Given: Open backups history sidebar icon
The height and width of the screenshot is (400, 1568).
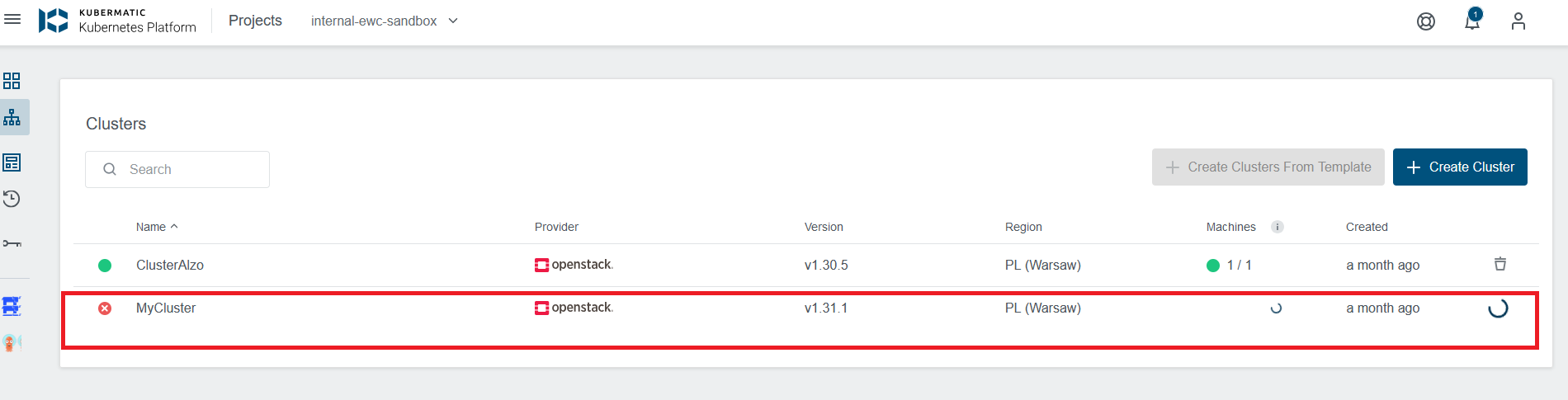Looking at the screenshot, I should pyautogui.click(x=12, y=199).
